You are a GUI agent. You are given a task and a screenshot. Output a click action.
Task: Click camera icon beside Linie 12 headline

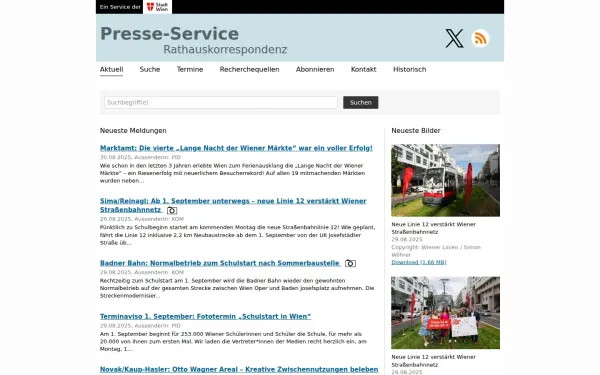point(172,210)
